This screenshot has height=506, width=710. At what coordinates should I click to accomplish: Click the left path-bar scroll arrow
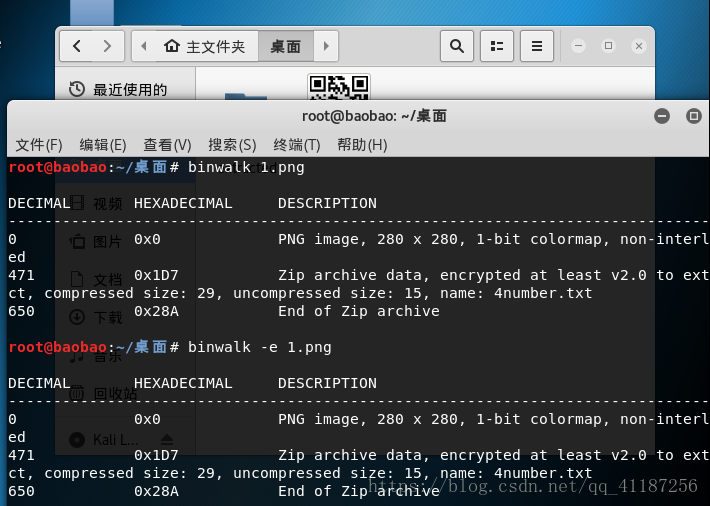144,46
